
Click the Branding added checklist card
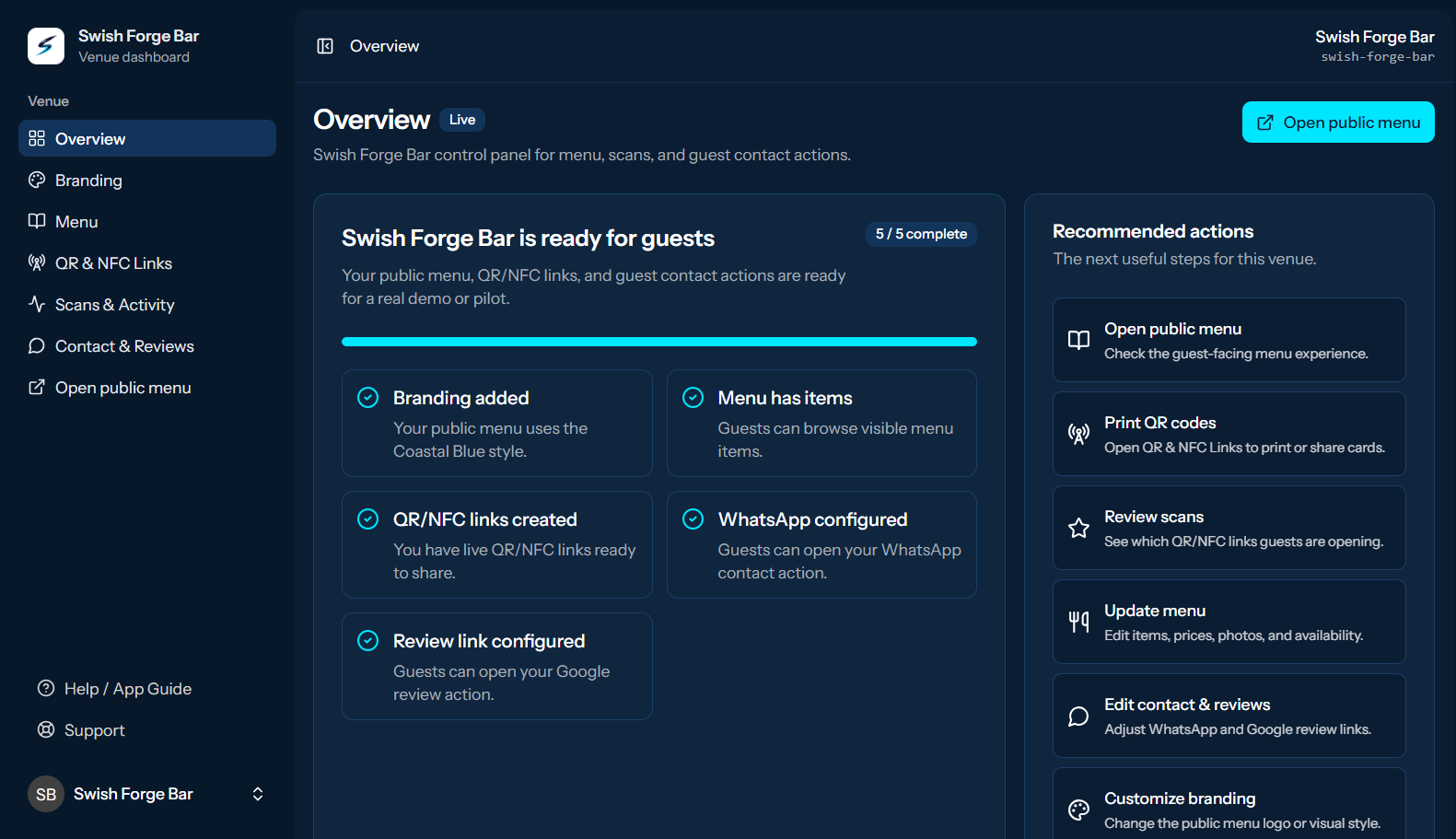(x=497, y=423)
